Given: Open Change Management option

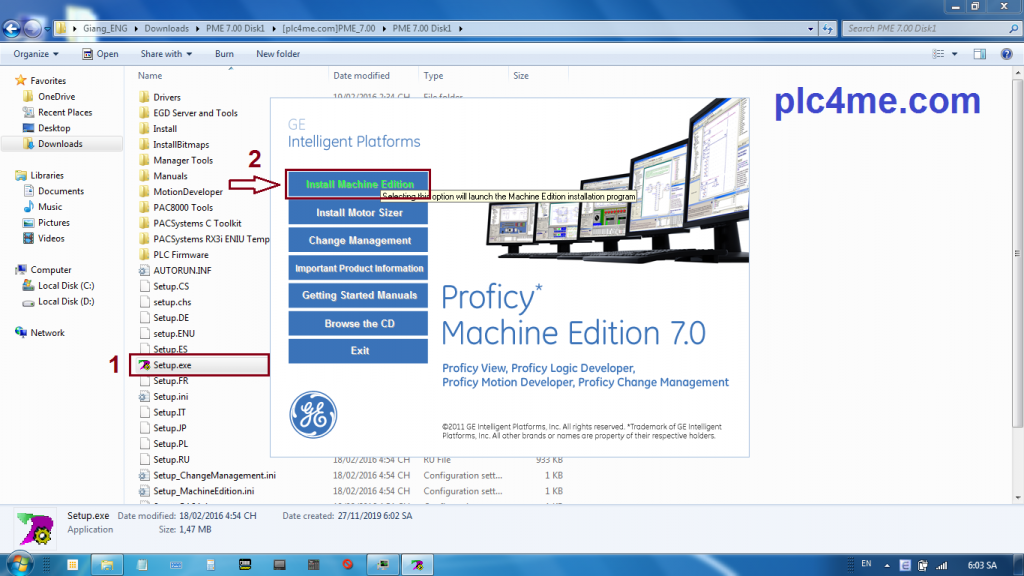Looking at the screenshot, I should coord(358,240).
